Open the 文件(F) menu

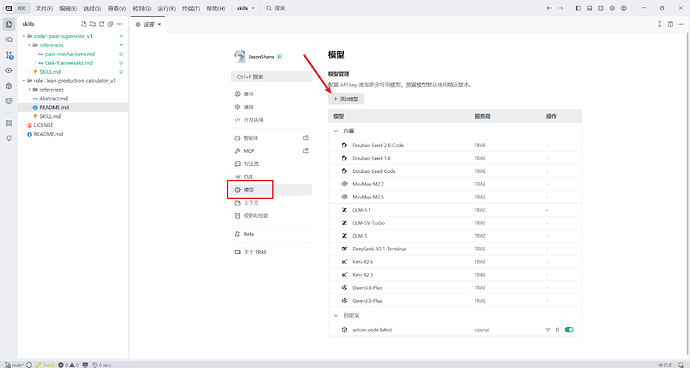[44, 8]
